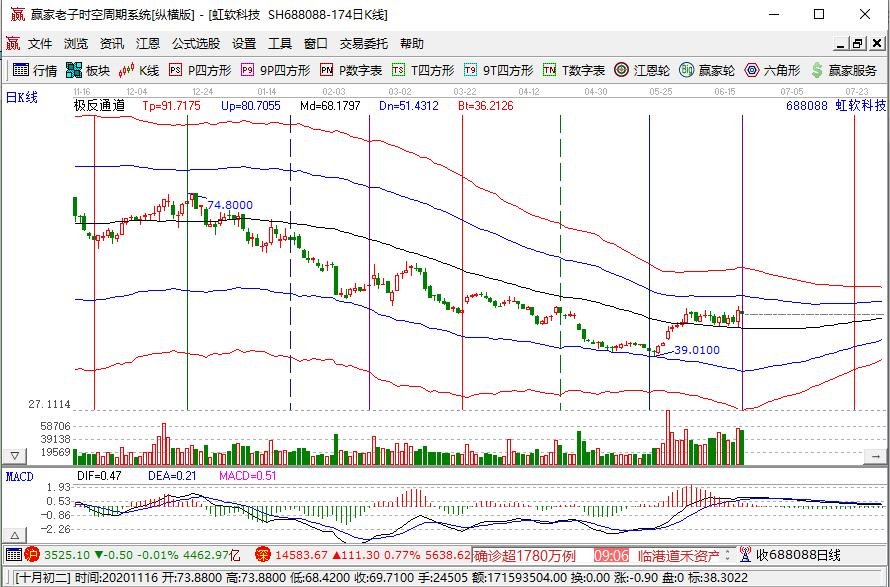Click the 3525.10 Shanghai index reading

pyautogui.click(x=67, y=555)
